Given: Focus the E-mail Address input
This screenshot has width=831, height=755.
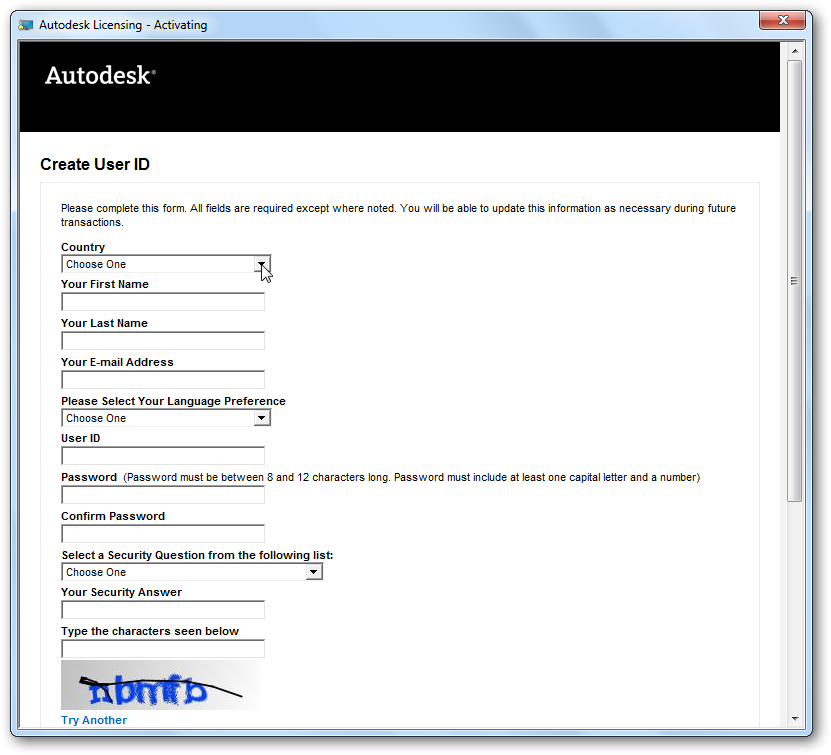Looking at the screenshot, I should click(x=163, y=380).
